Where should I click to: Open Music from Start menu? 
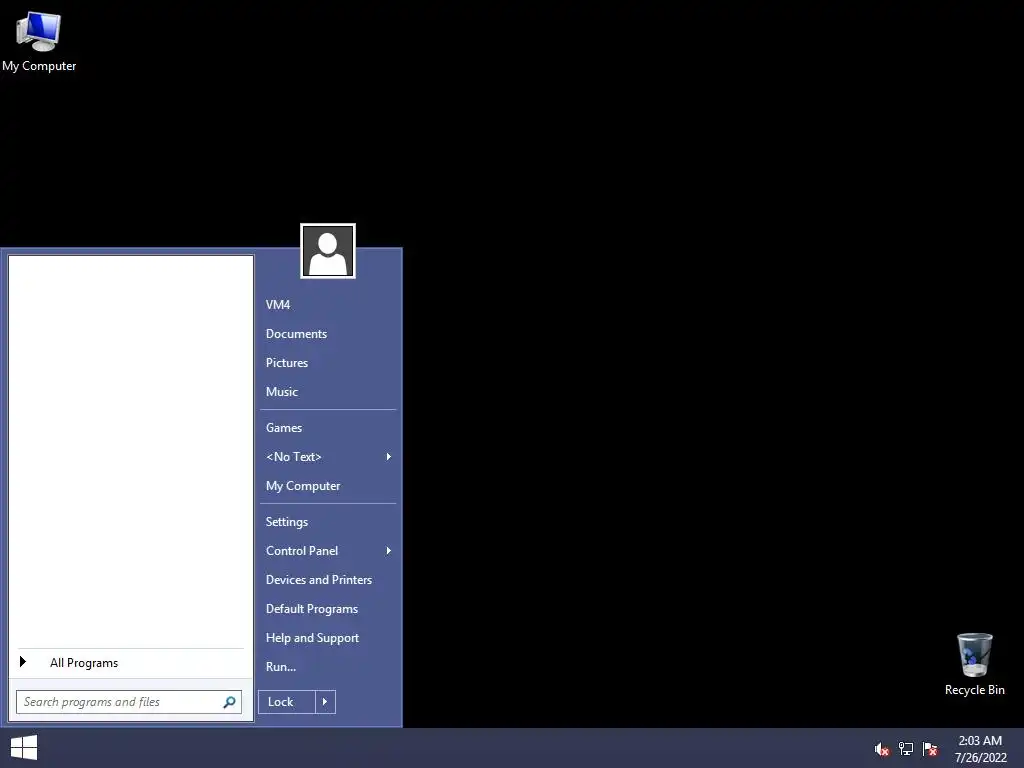pos(328,392)
